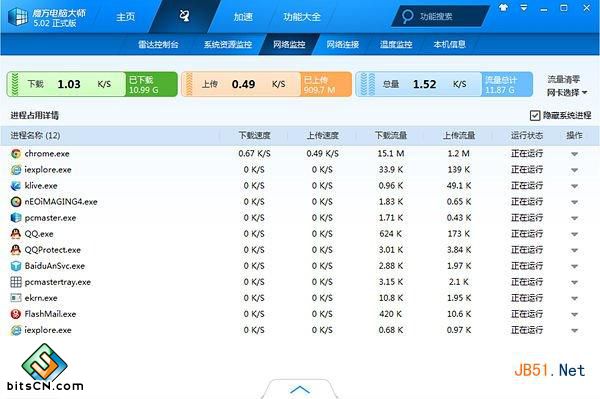Viewport: 600px width, 399px height.
Task: Sort by 进程名称 (12) column header
Action: (x=35, y=135)
